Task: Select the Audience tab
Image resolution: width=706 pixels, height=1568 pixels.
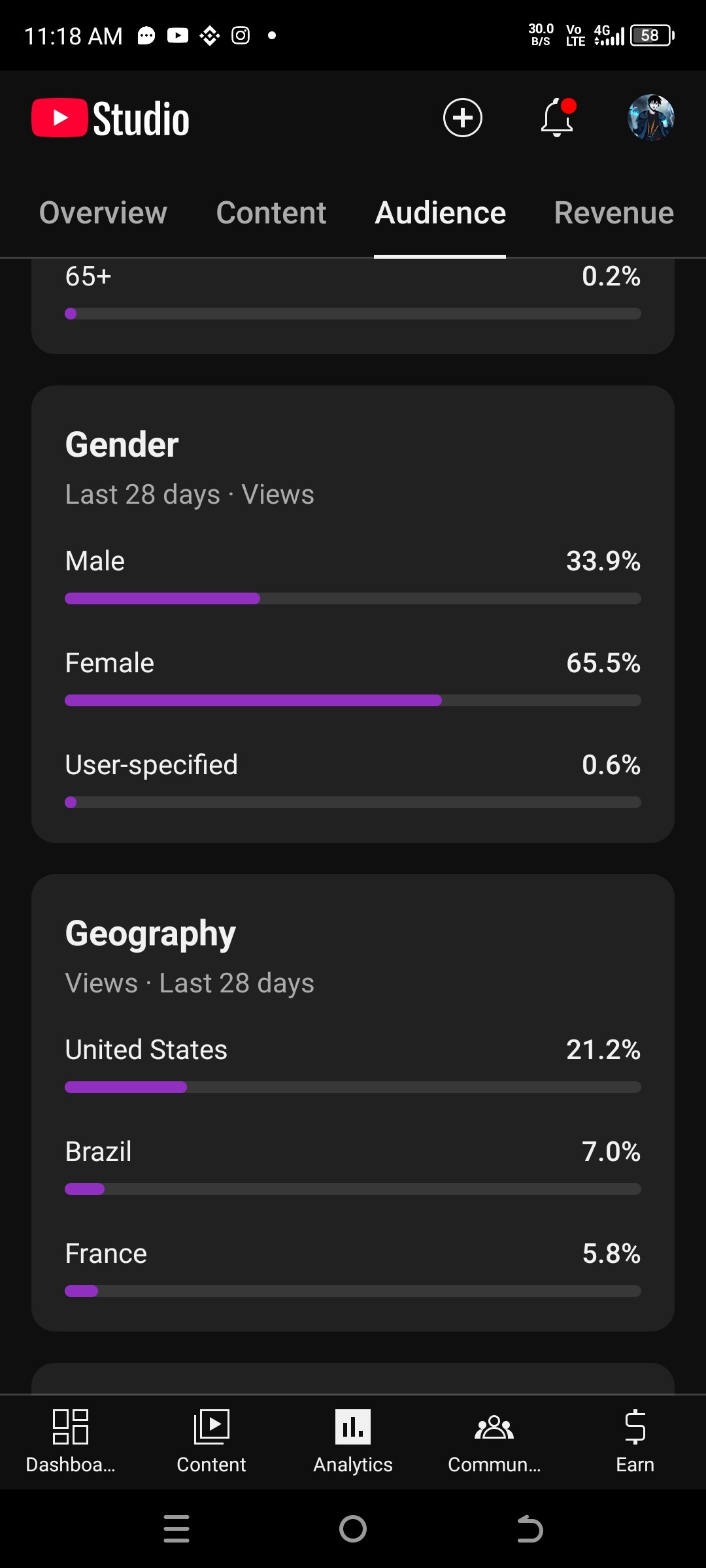Action: pyautogui.click(x=440, y=213)
